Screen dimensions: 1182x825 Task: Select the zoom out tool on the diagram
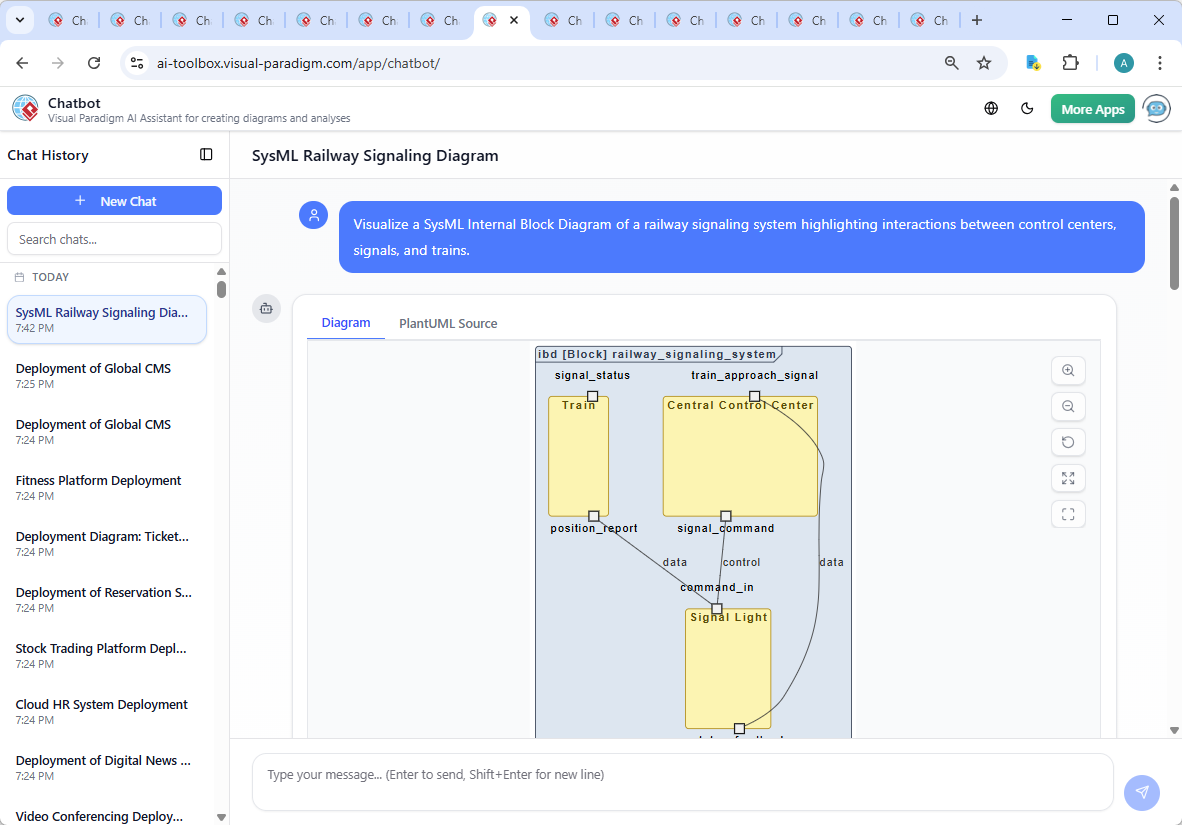point(1068,406)
